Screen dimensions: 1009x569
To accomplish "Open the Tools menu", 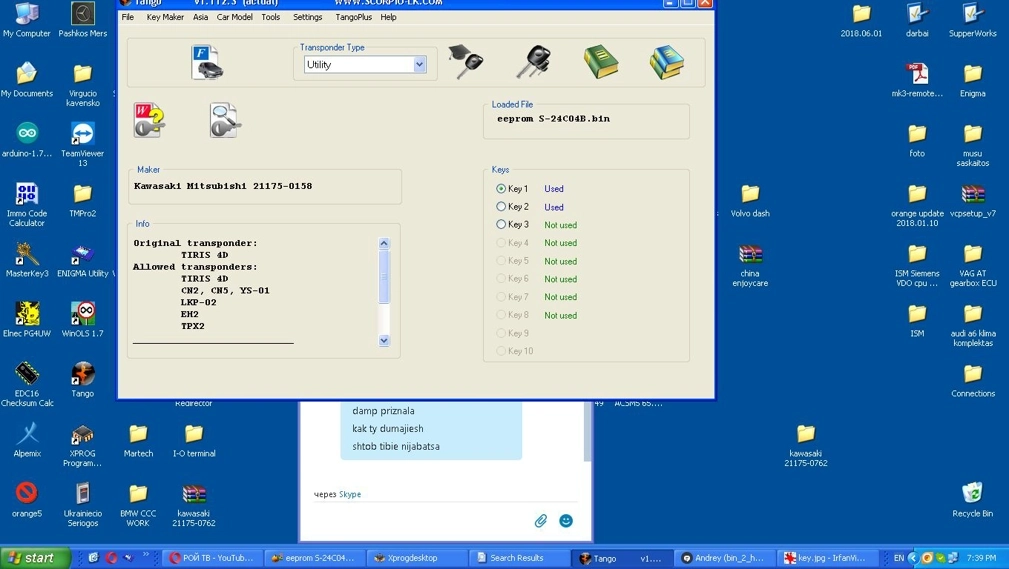I will tap(270, 17).
